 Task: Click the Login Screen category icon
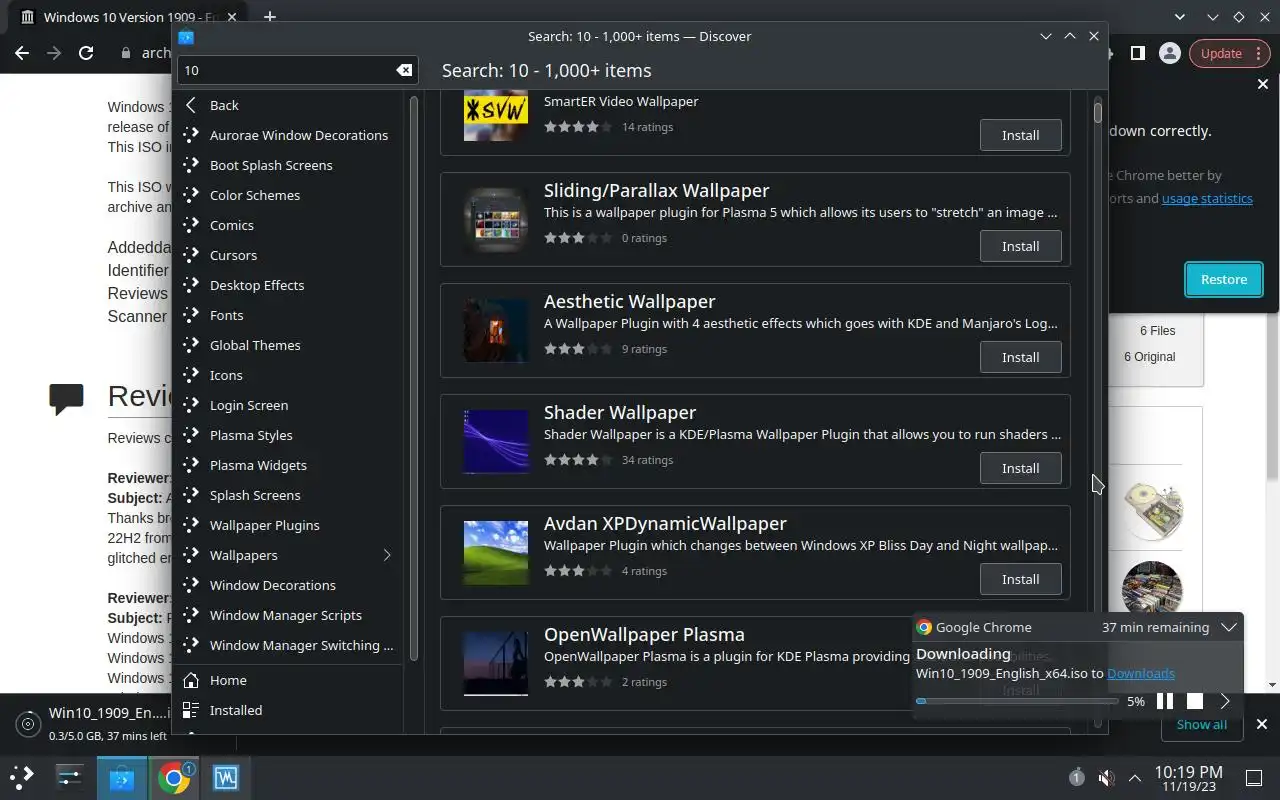191,405
